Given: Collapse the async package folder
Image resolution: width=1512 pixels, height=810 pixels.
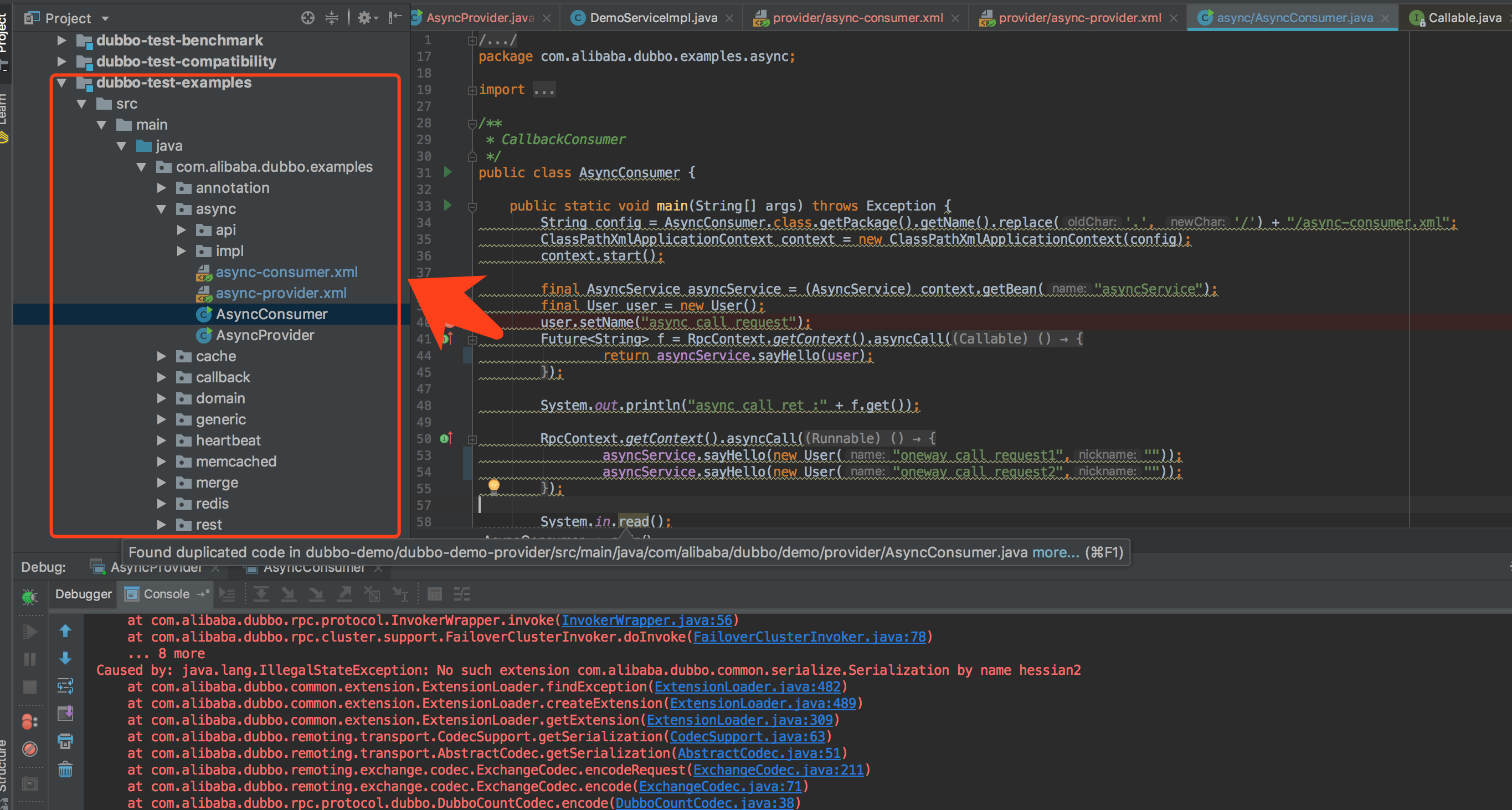Looking at the screenshot, I should 161,209.
